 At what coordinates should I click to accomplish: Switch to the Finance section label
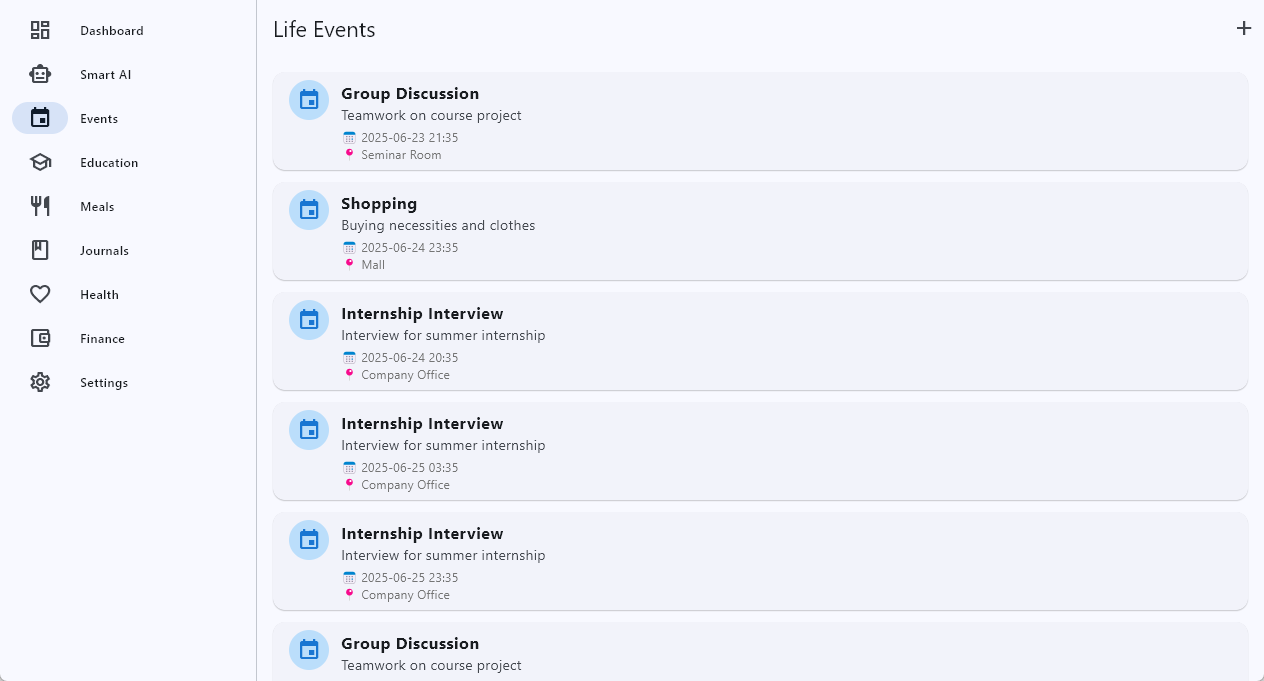pyautogui.click(x=103, y=339)
